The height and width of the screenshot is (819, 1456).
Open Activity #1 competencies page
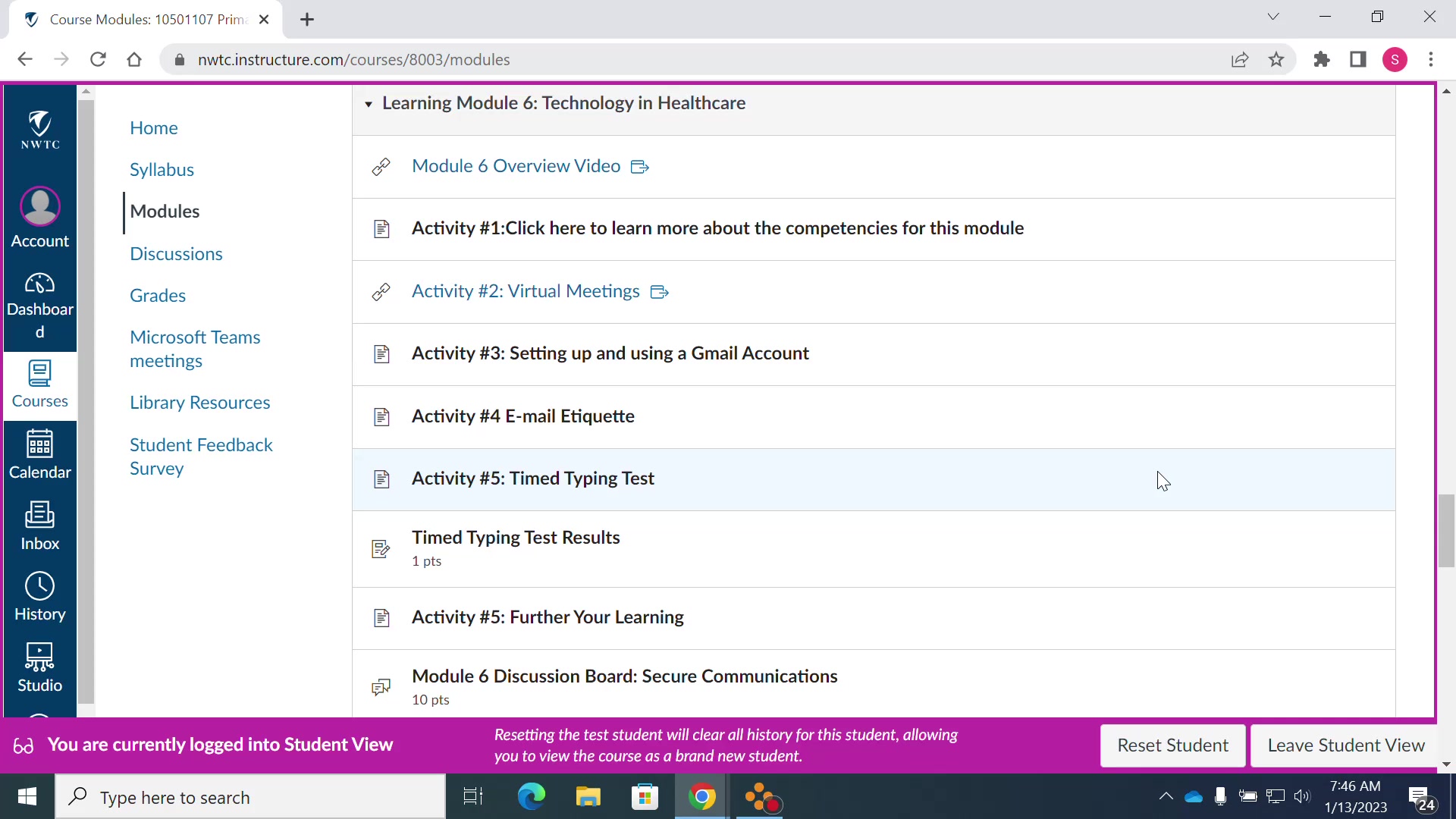coord(717,228)
